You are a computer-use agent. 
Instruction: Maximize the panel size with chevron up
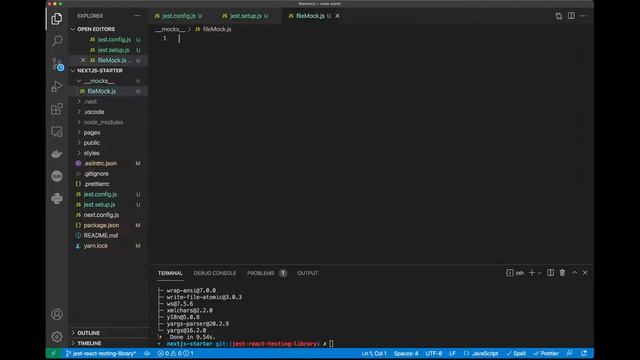(x=574, y=273)
